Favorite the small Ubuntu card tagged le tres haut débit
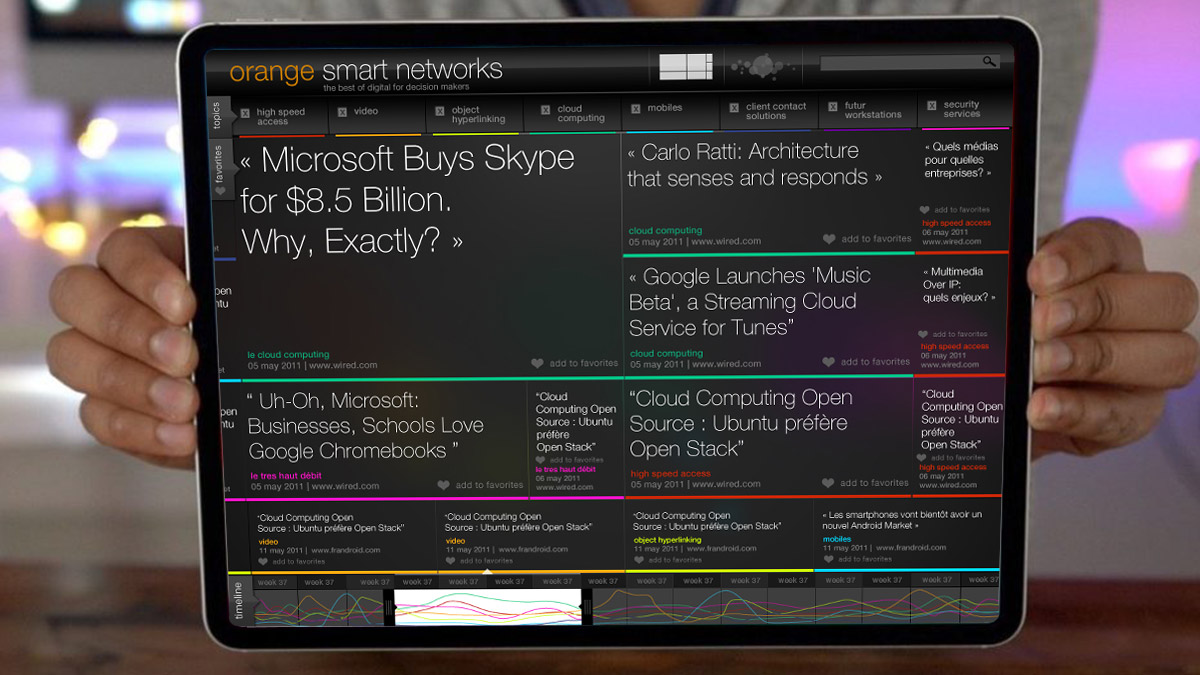Screen dimensions: 1200x675 click(570, 460)
